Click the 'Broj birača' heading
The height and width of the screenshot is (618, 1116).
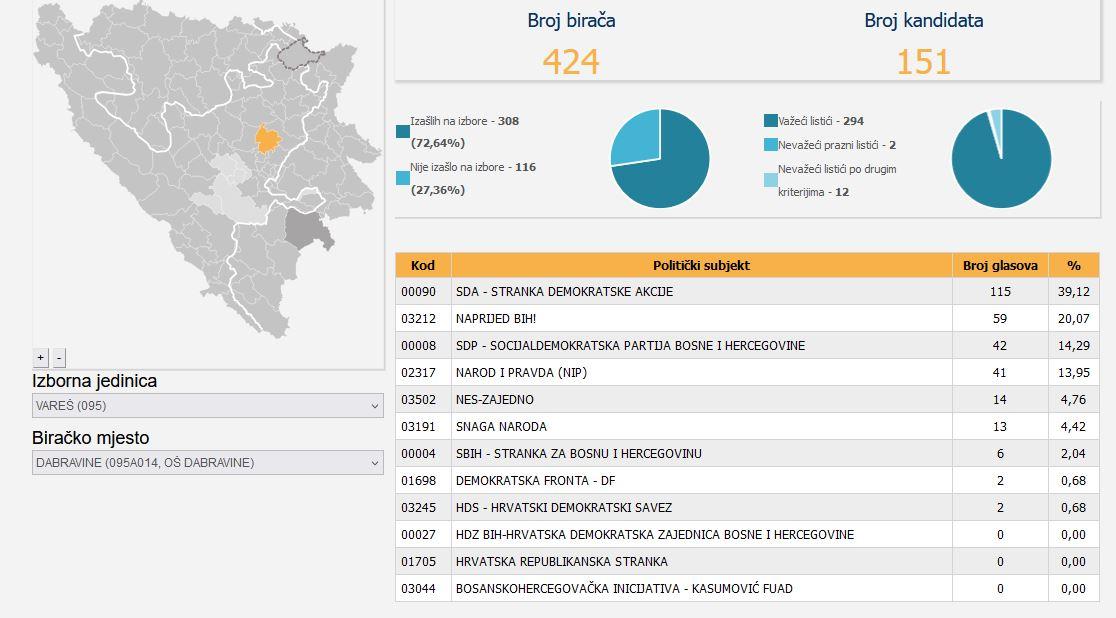(x=572, y=21)
